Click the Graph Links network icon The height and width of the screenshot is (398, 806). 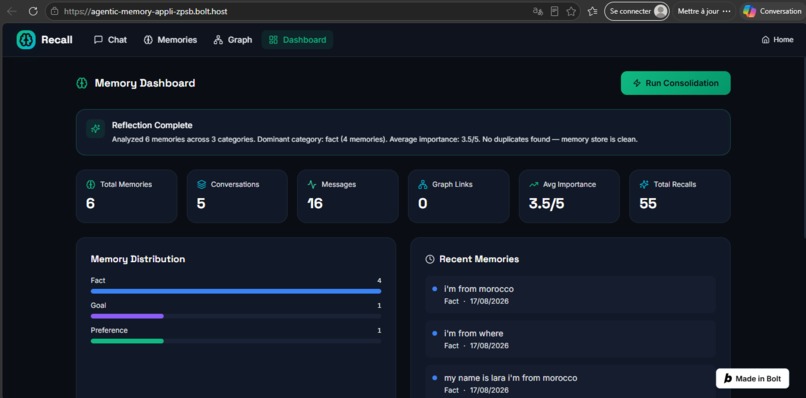coord(423,184)
